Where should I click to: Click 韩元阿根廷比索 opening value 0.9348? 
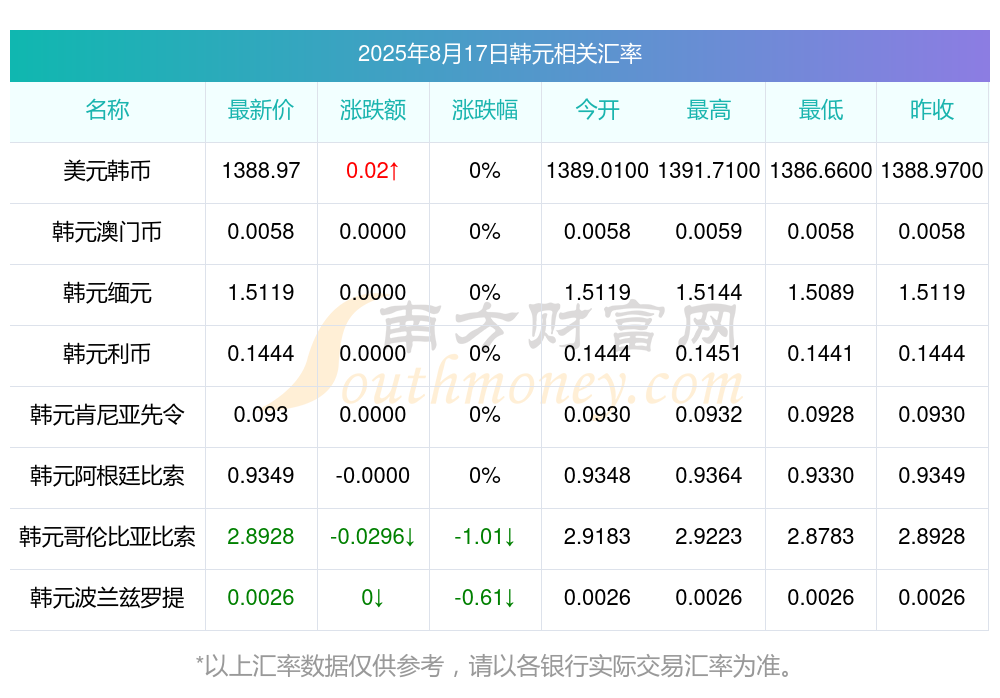click(597, 475)
